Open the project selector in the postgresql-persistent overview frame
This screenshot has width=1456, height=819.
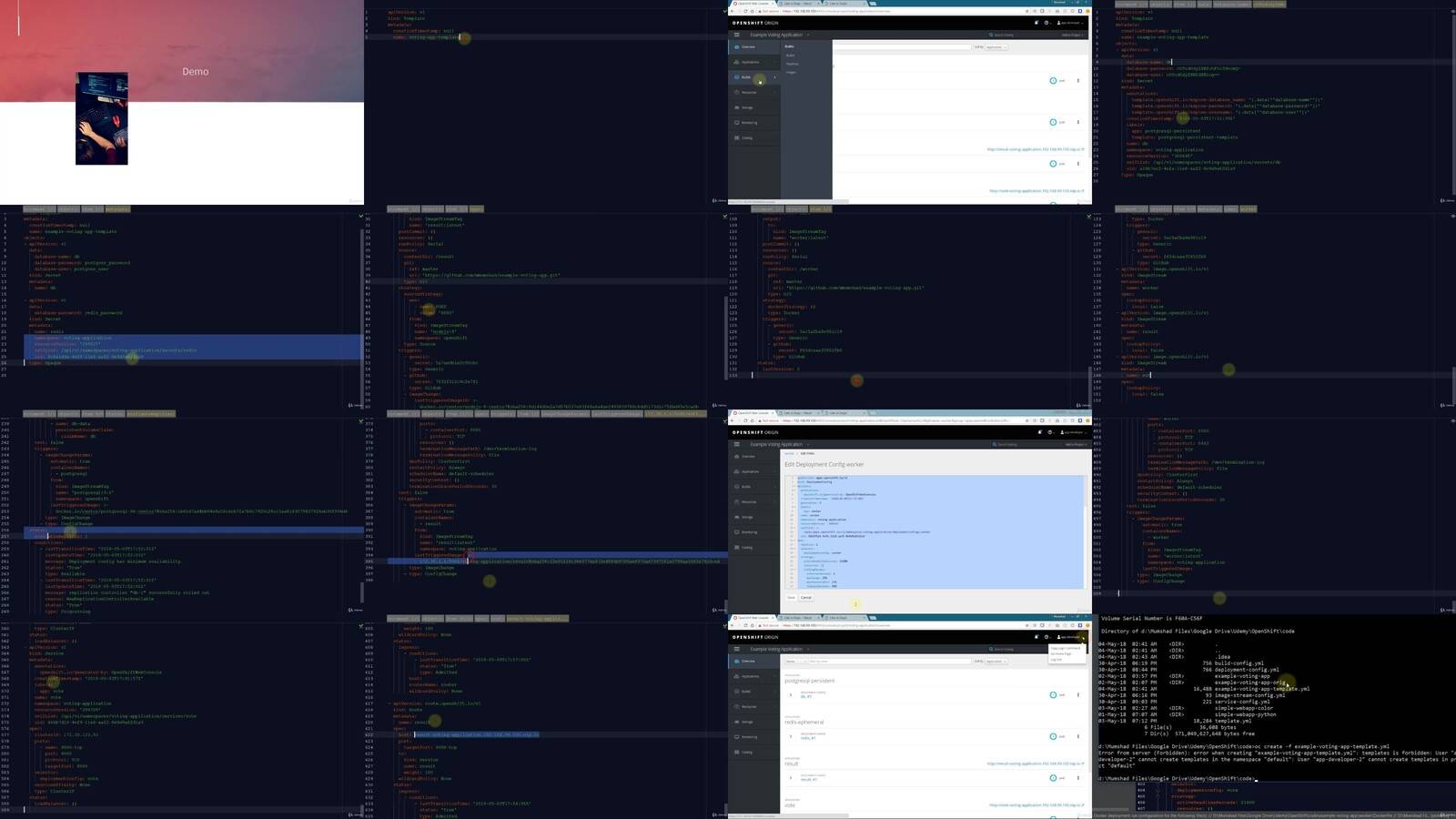779,649
